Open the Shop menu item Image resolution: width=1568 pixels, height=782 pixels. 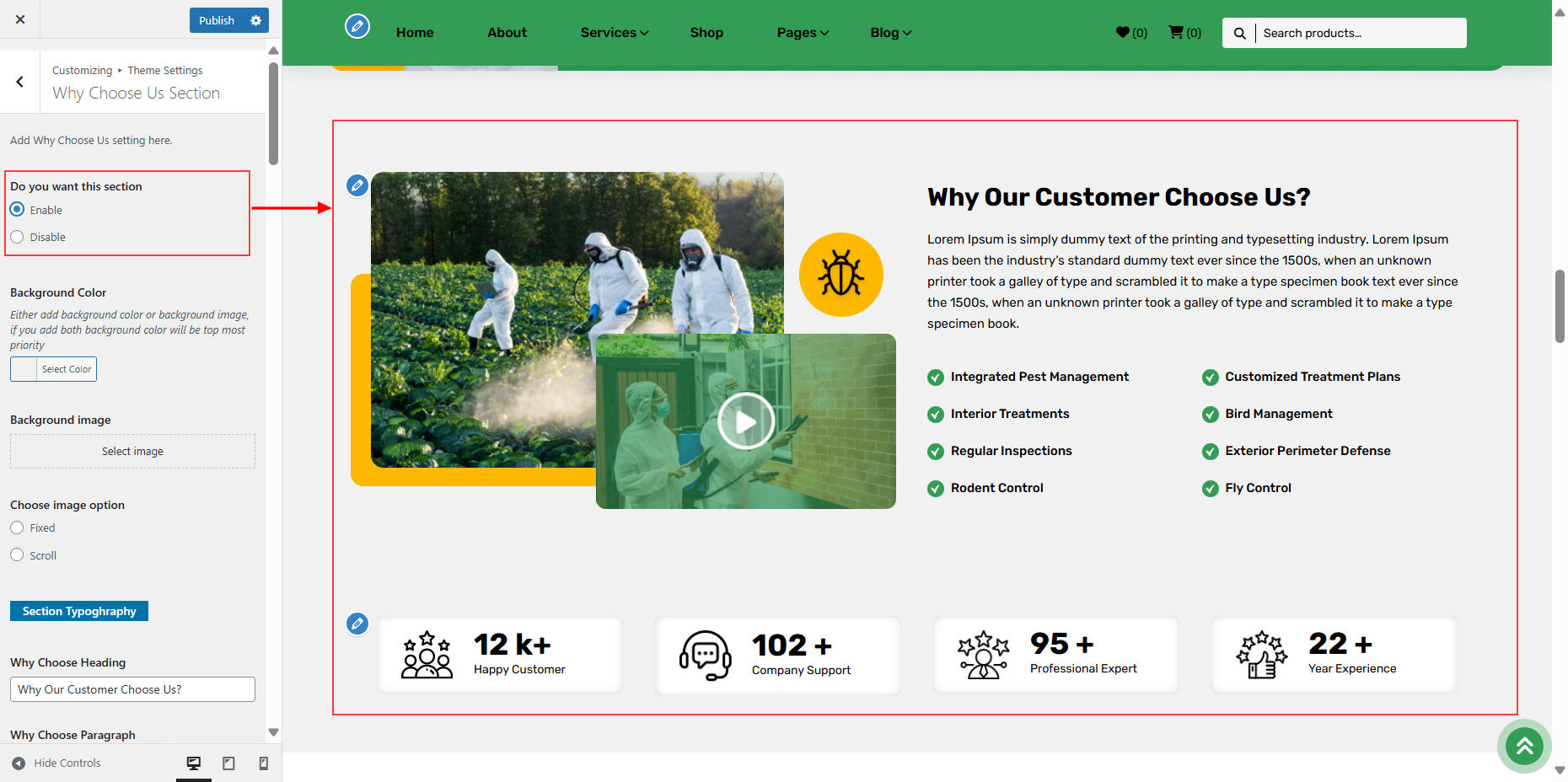706,33
